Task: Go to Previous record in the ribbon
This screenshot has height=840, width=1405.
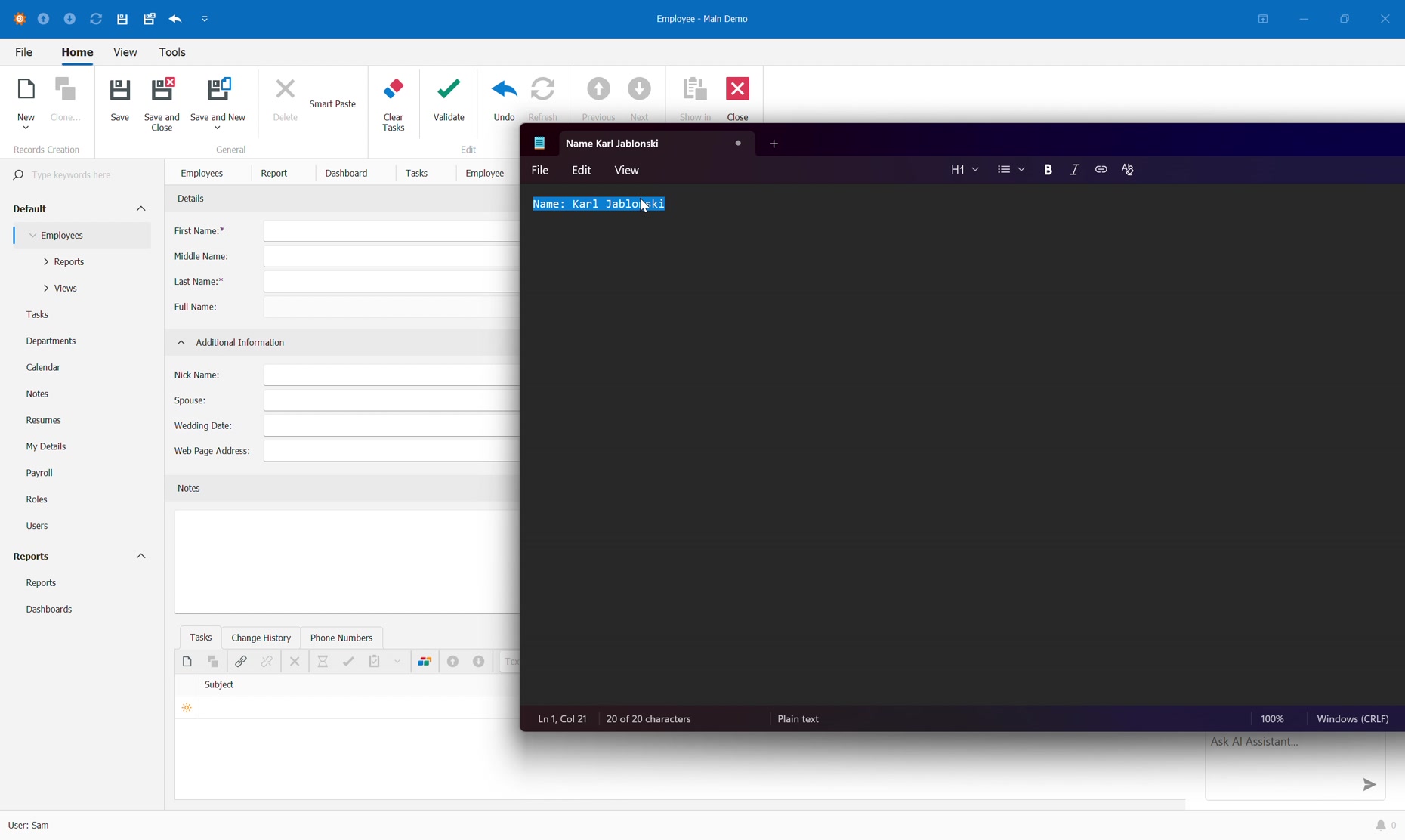Action: [598, 99]
